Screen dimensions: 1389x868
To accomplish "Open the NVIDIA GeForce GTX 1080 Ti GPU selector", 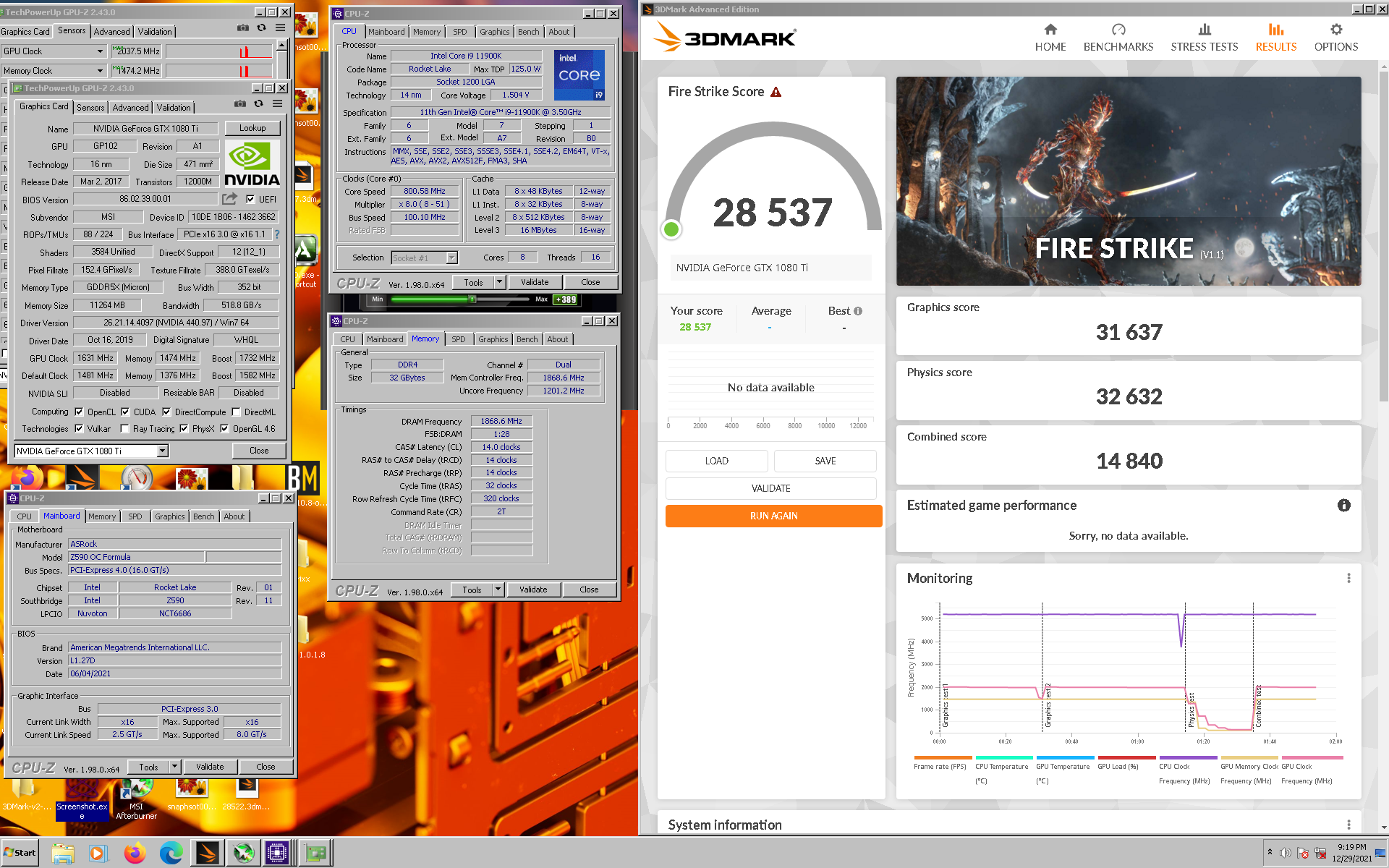I will click(91, 451).
